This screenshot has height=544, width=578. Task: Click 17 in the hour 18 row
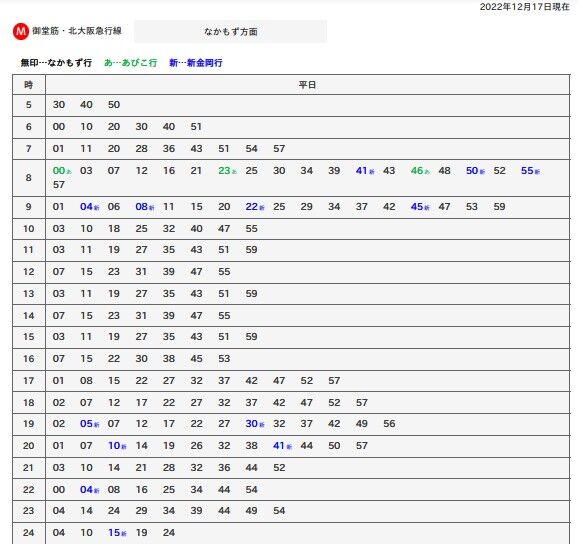(x=142, y=402)
